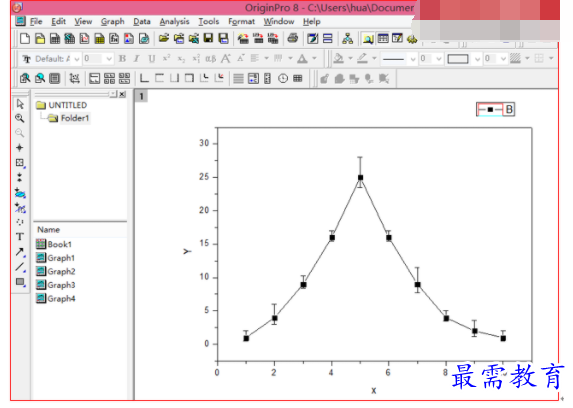This screenshot has height=408, width=573.
Task: Toggle the Command Window button
Action: [397, 38]
